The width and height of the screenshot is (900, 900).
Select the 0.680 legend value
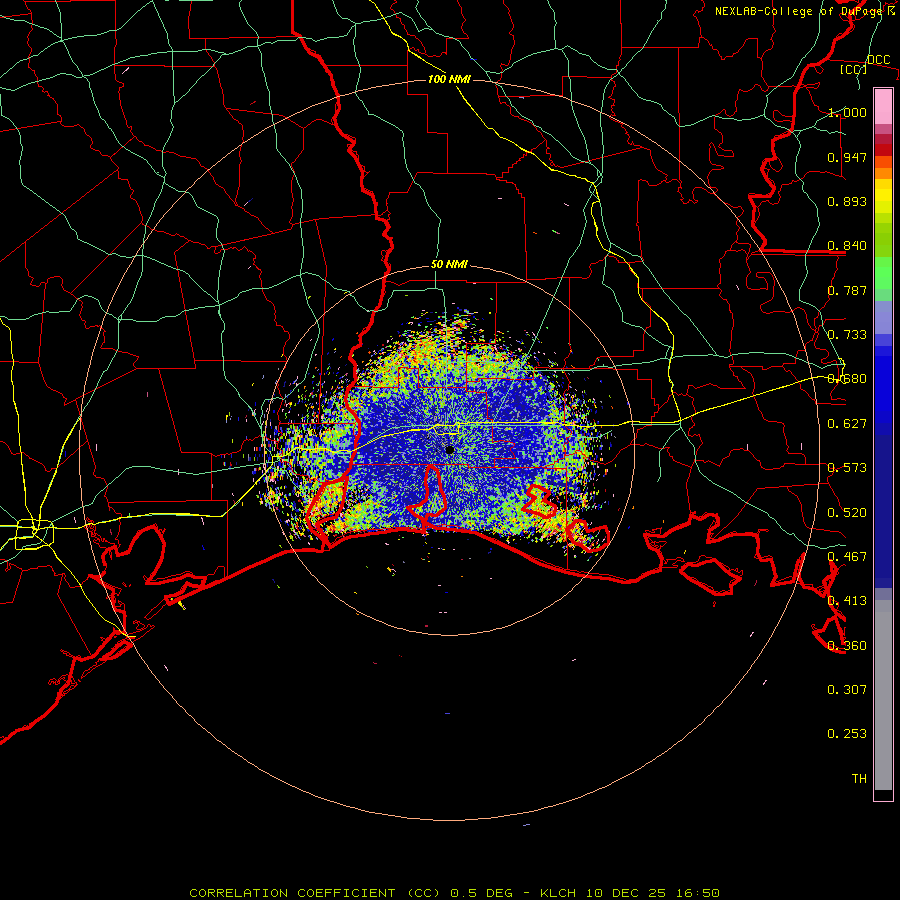pos(847,379)
